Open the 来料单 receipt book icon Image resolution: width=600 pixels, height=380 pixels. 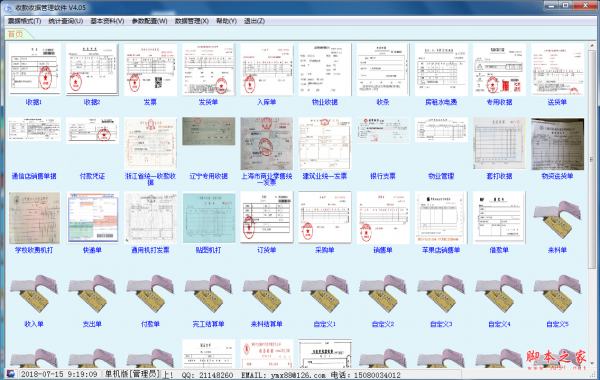point(558,219)
